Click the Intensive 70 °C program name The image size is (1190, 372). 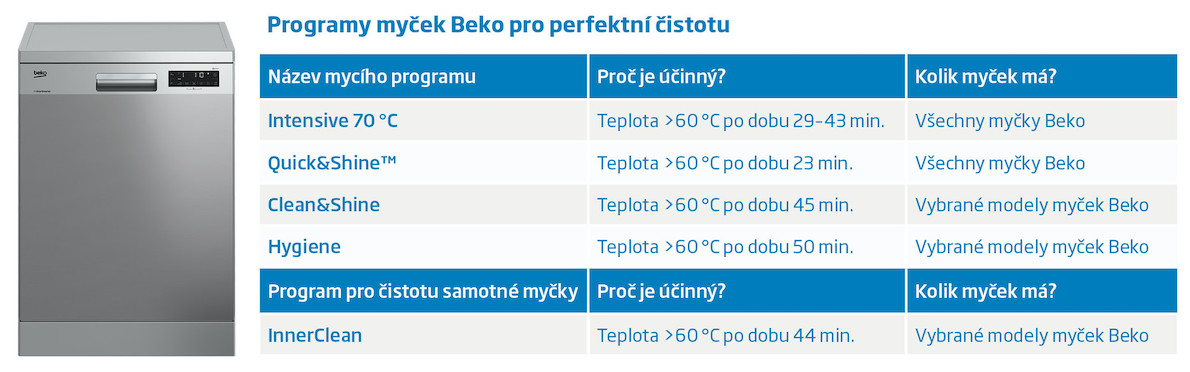coord(332,121)
